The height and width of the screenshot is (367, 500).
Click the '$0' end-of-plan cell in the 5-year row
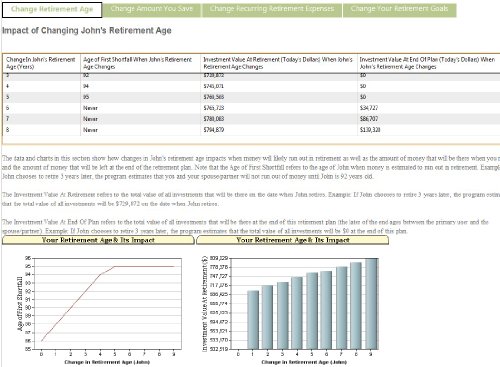point(428,97)
